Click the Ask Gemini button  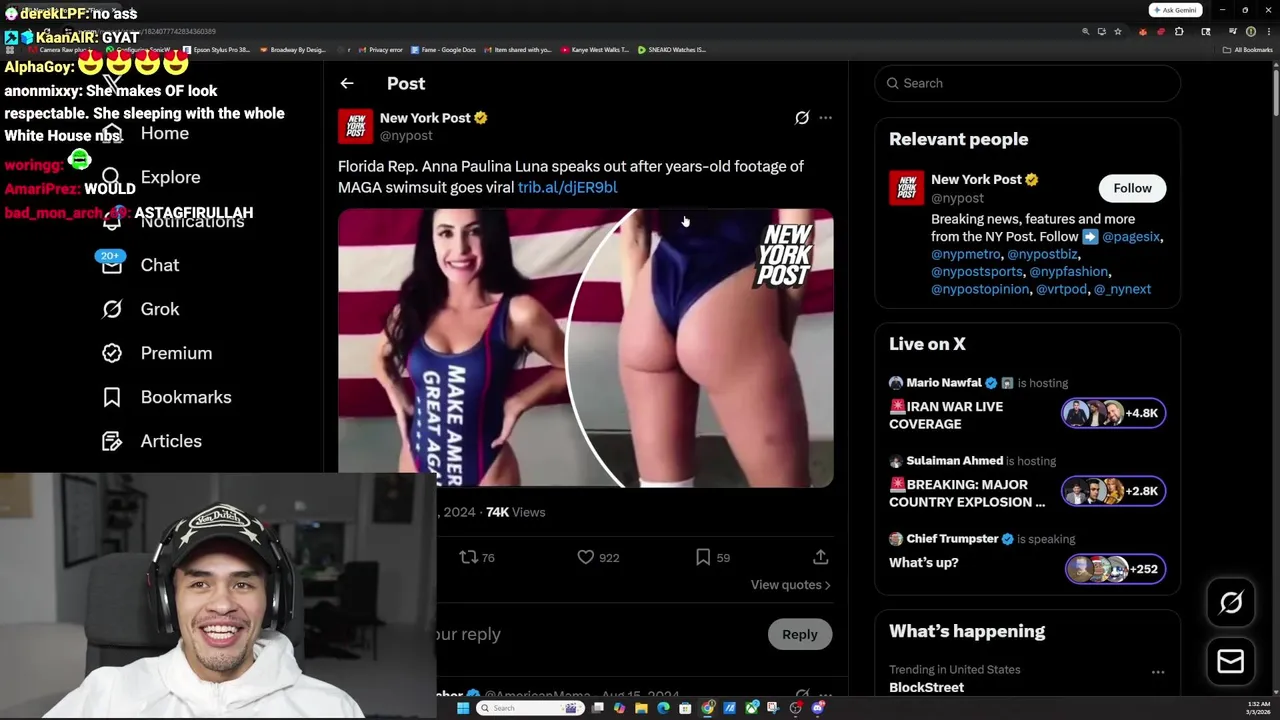pos(1175,10)
